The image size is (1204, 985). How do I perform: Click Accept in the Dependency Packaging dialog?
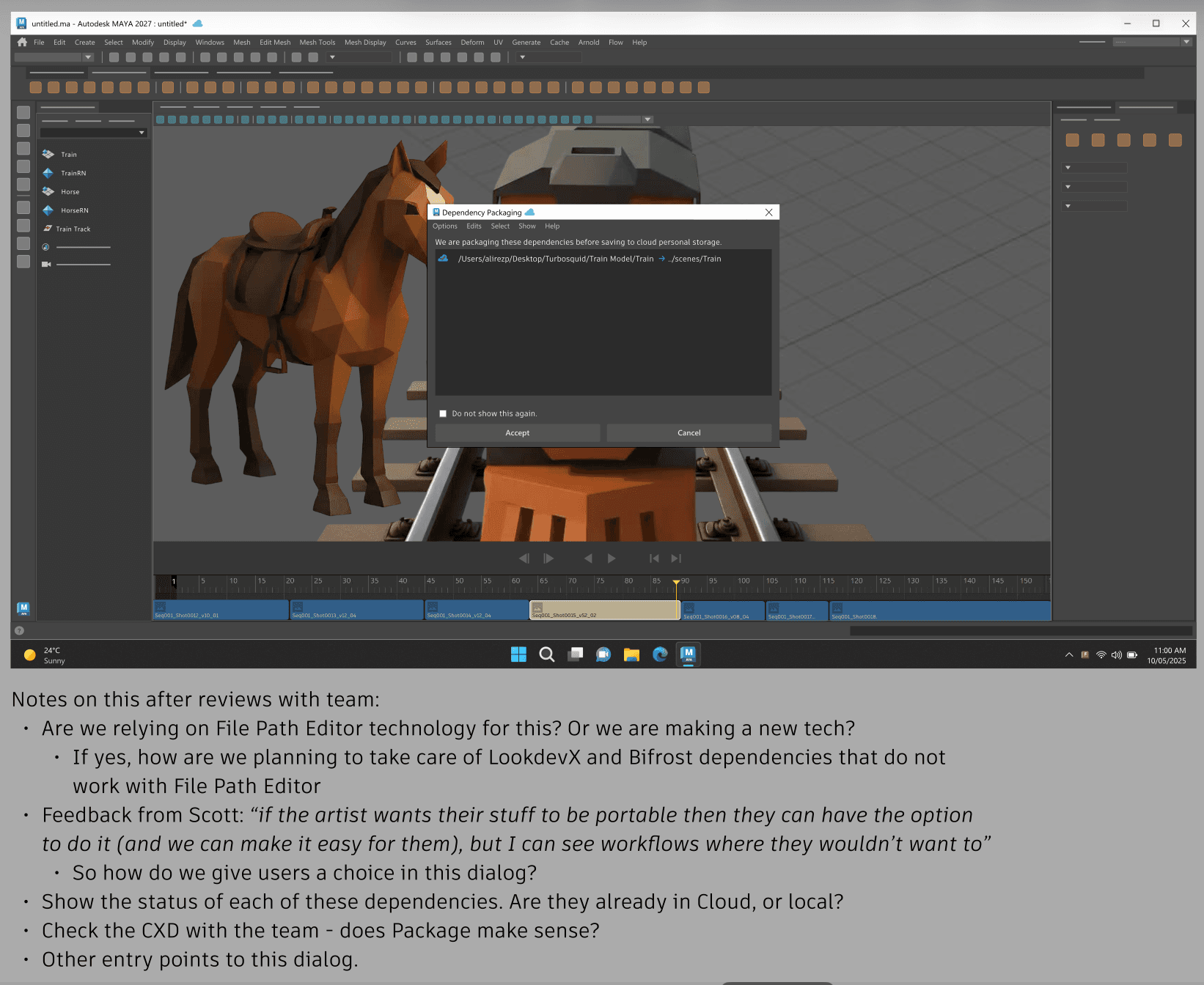pos(517,432)
